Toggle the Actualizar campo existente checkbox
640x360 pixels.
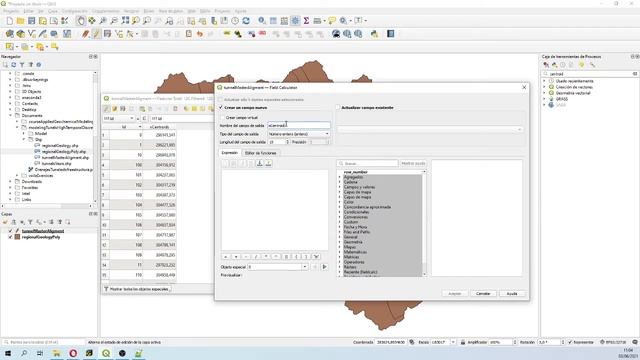[338, 108]
